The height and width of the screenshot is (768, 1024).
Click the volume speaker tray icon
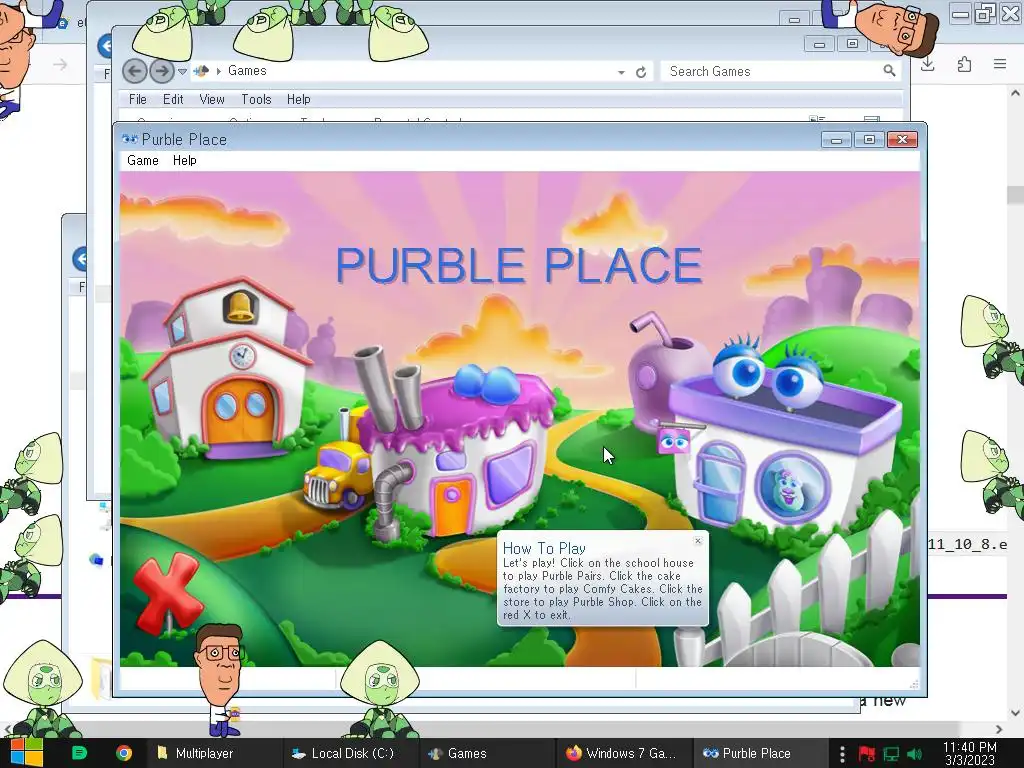coord(915,754)
